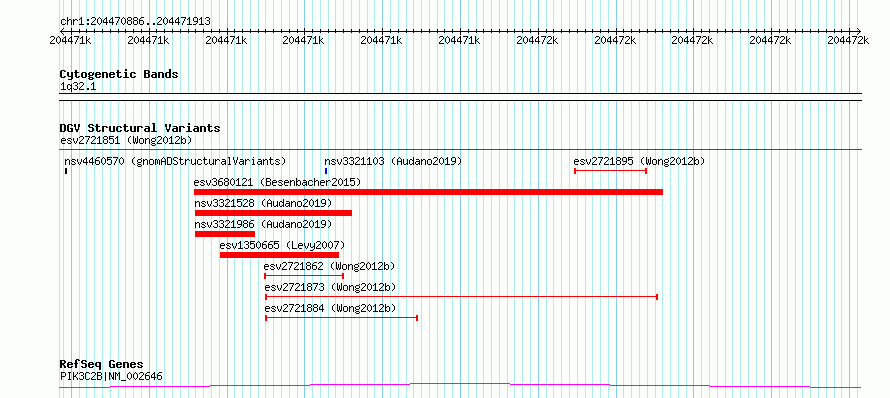Click the esv3680121 Besenbacher2015 variant bar
The width and height of the screenshot is (890, 398).
coord(428,192)
